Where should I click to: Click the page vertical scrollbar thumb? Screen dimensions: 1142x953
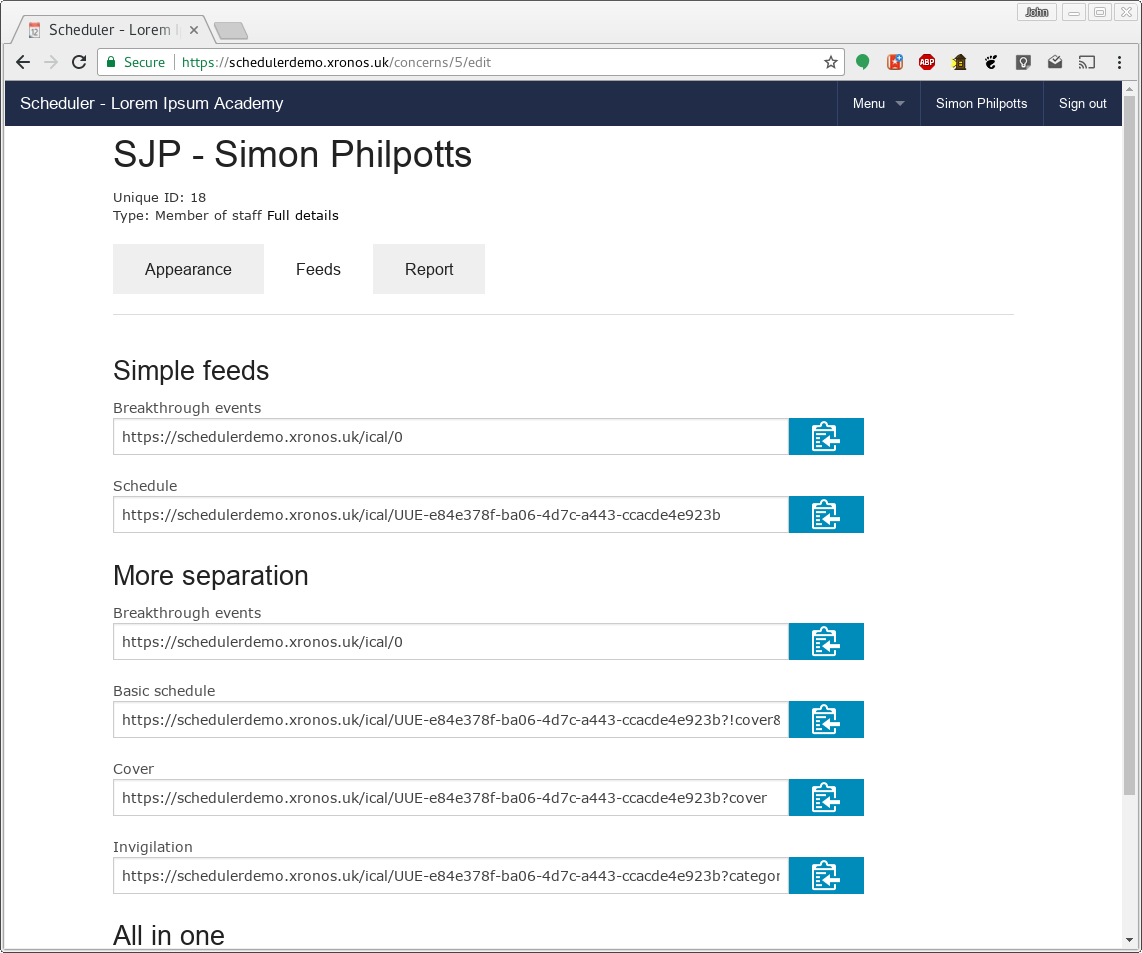(x=1129, y=444)
